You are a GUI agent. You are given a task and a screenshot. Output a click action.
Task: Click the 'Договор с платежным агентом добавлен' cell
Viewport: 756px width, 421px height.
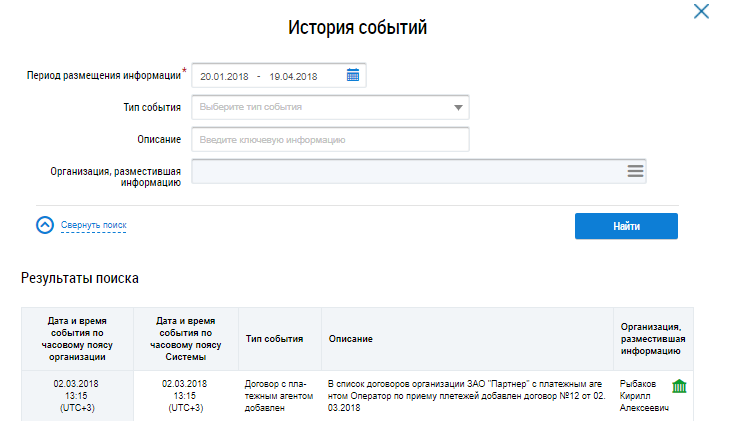pyautogui.click(x=277, y=395)
